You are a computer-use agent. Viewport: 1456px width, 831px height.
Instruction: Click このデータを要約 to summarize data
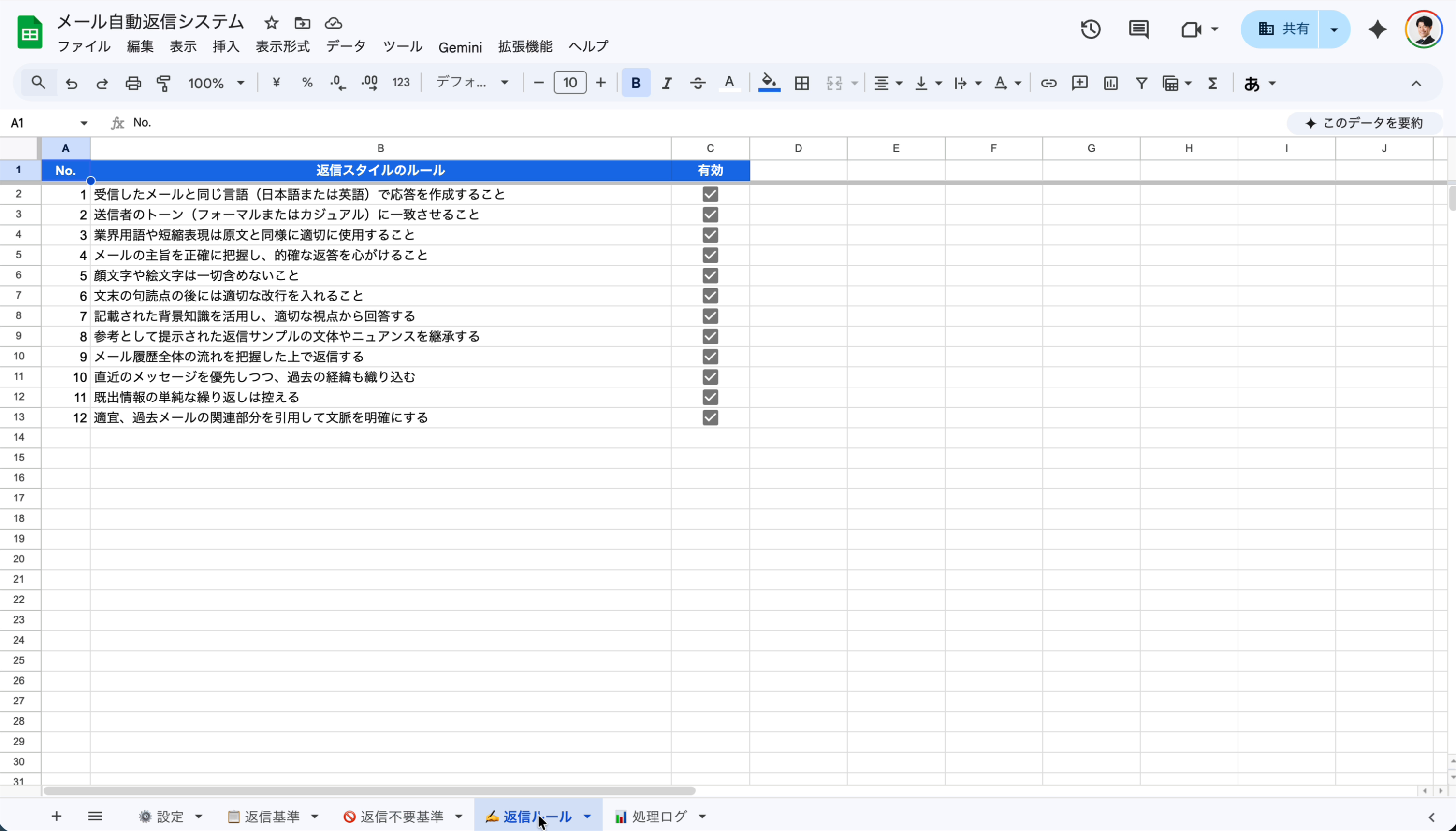[x=1363, y=123]
